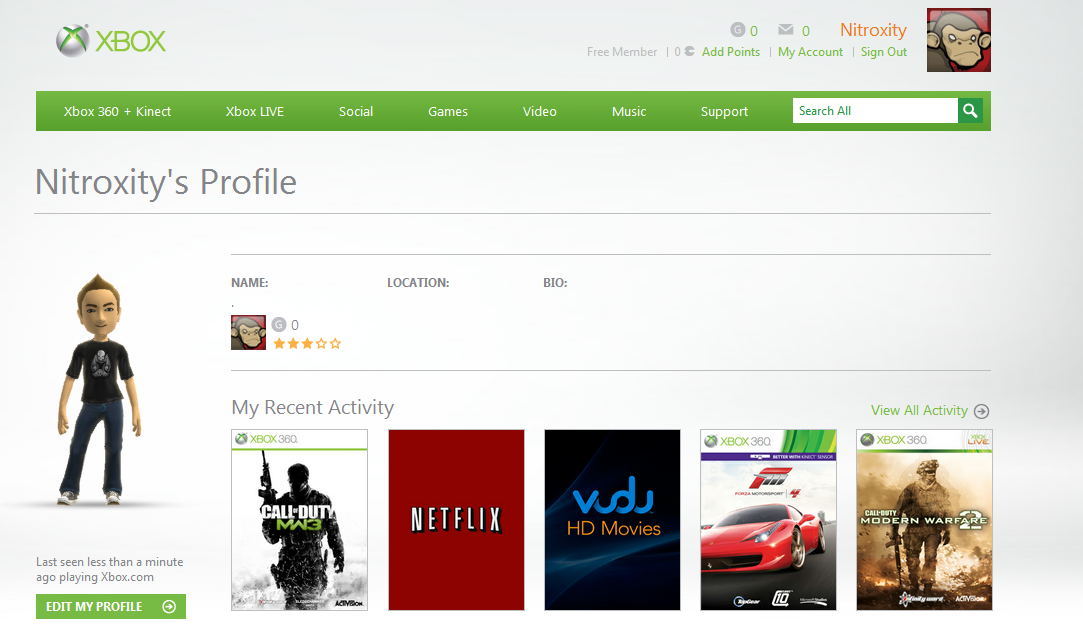
Task: Open the Music menu
Action: click(629, 111)
